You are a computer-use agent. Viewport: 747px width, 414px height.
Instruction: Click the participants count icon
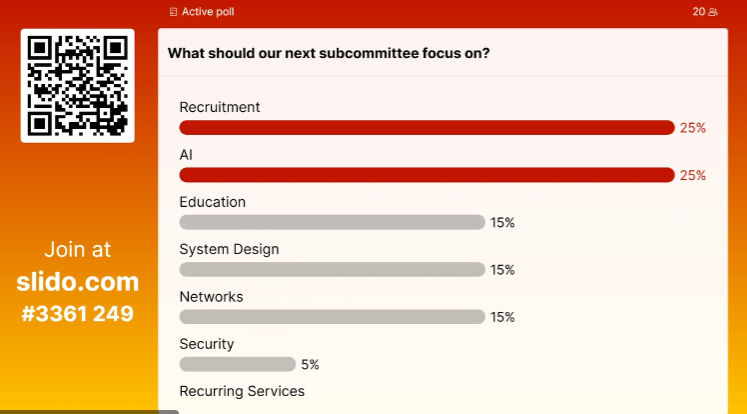(712, 12)
